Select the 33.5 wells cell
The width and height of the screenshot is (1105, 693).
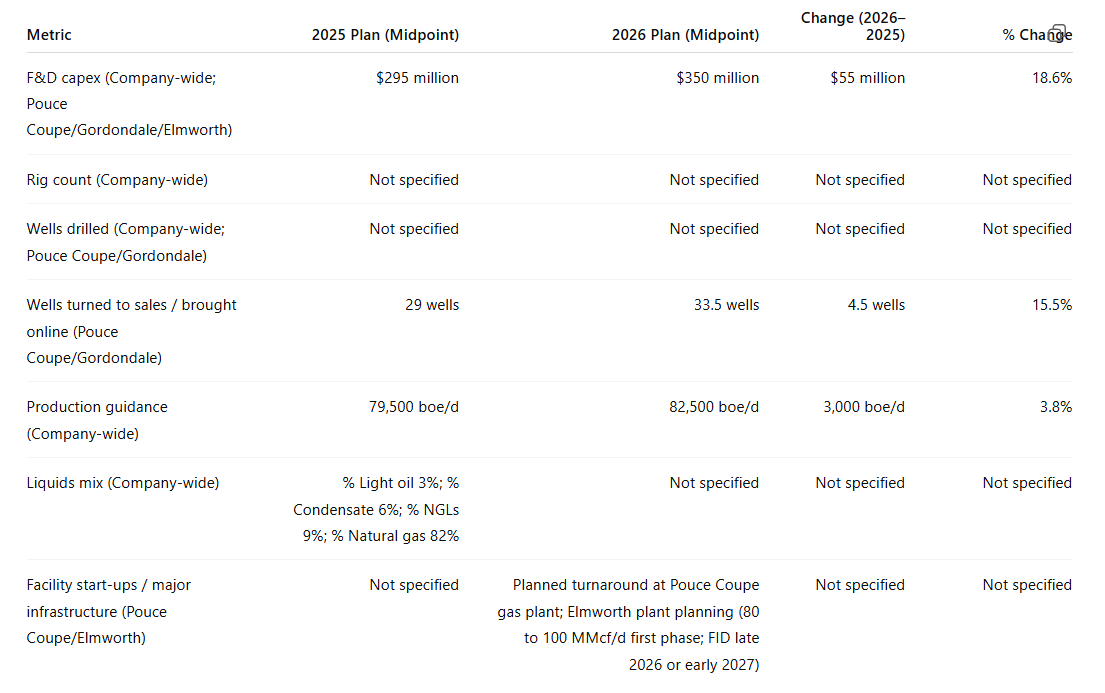(727, 305)
